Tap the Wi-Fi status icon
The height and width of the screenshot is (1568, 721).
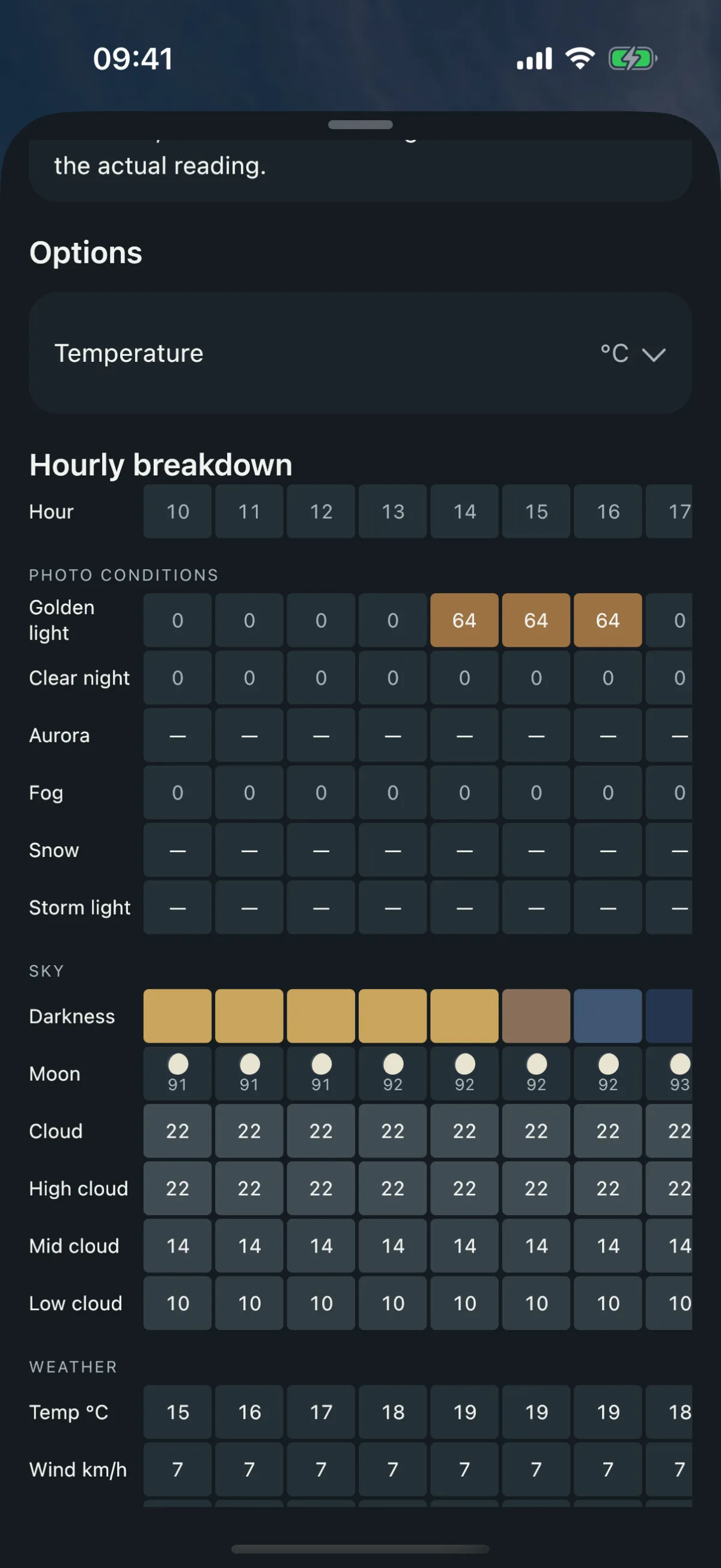click(580, 58)
